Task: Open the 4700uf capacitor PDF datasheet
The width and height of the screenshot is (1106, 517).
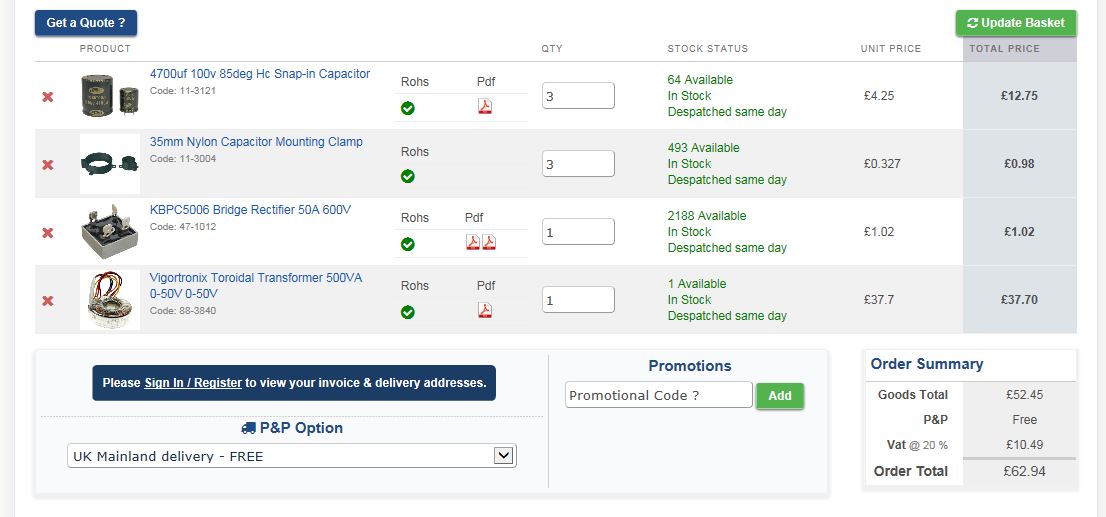Action: coord(485,107)
